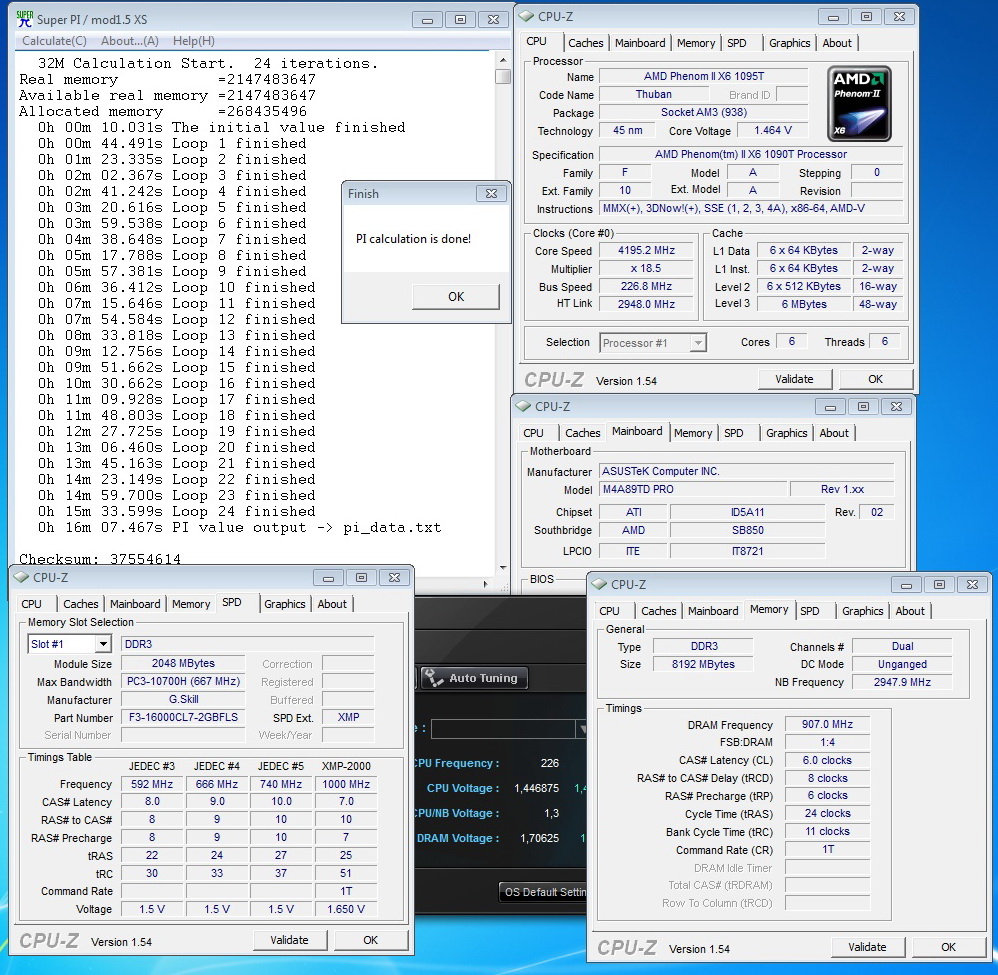
Task: Open the Help menu in Super PI
Action: [193, 41]
